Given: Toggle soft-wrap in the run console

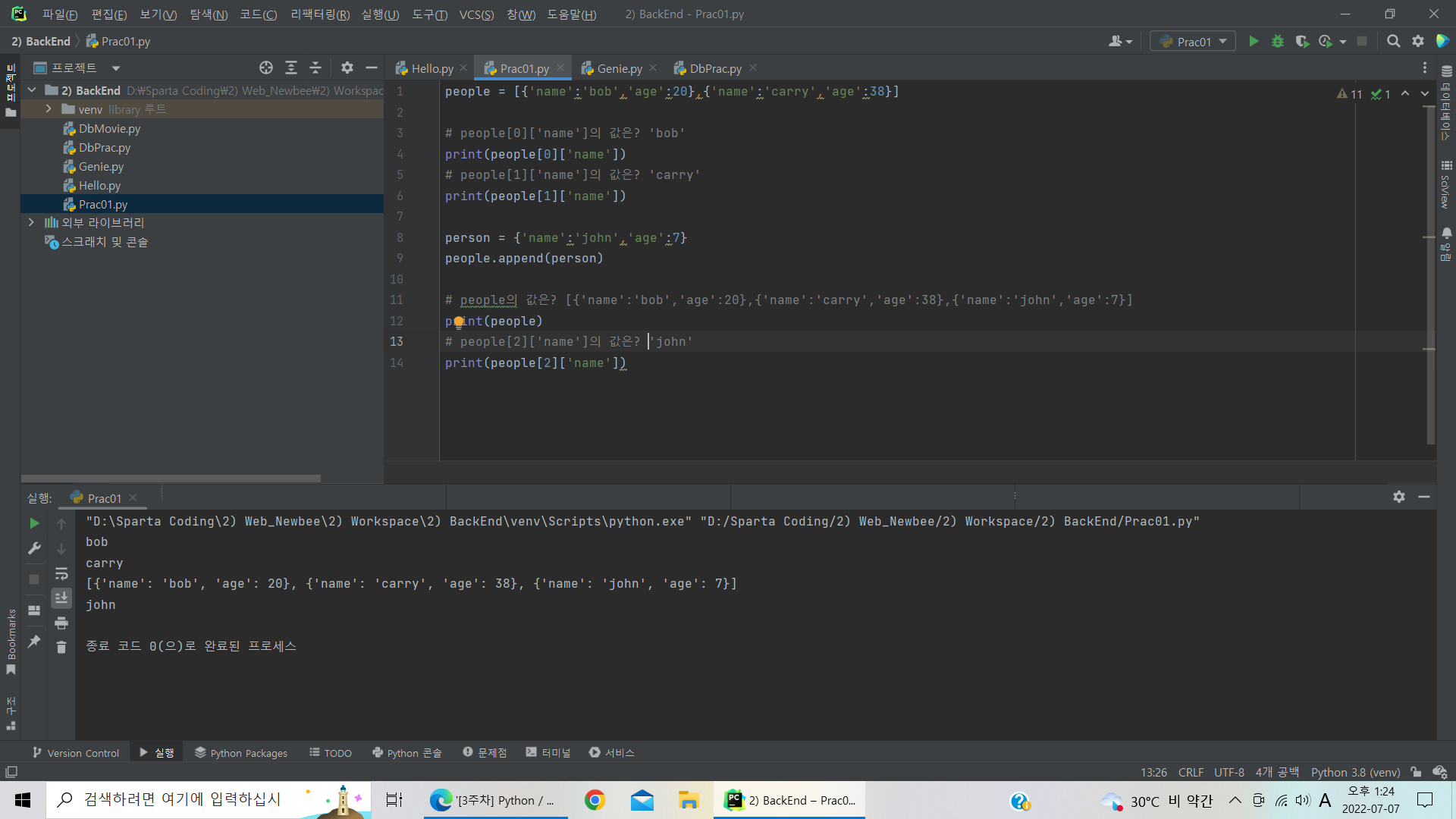Looking at the screenshot, I should point(61,574).
